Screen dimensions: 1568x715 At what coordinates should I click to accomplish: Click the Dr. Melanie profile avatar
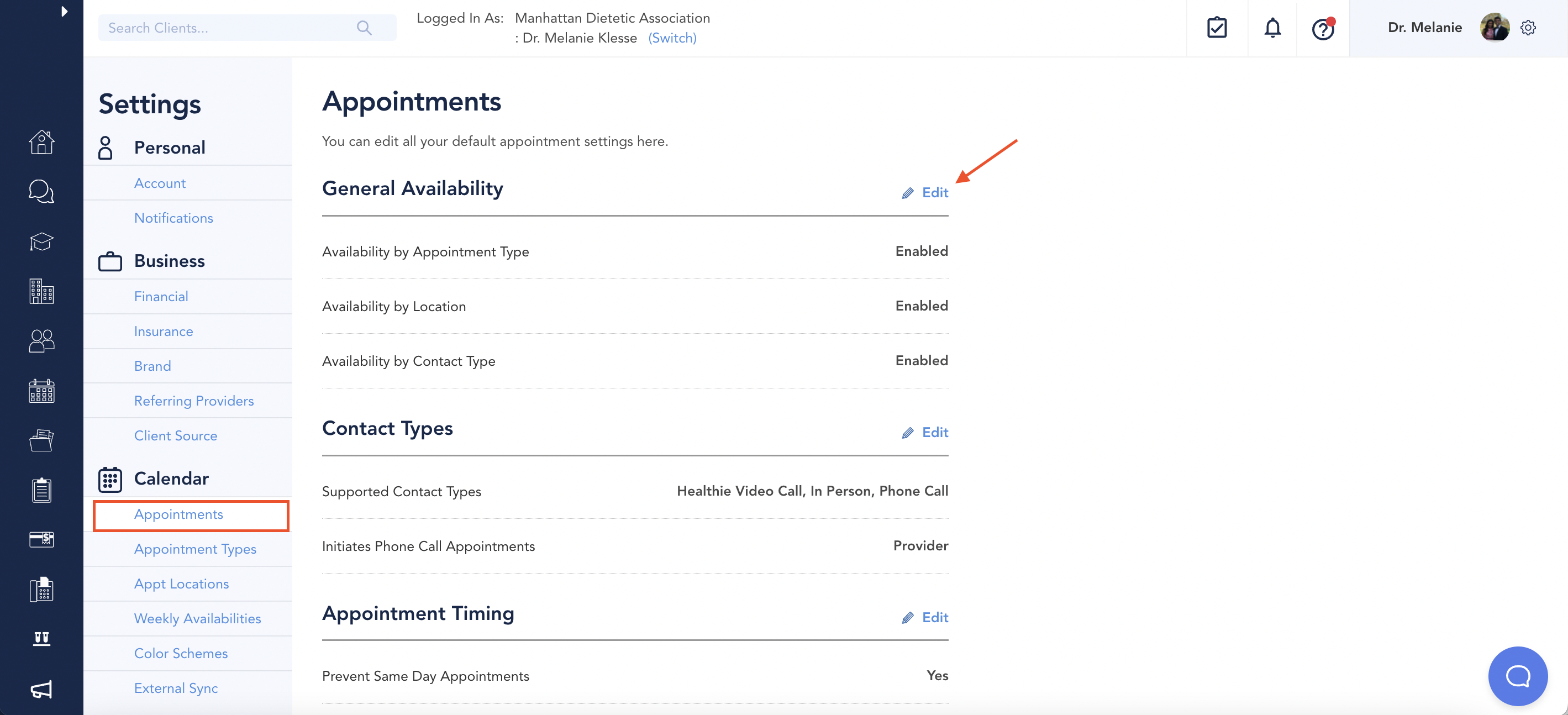[x=1495, y=28]
